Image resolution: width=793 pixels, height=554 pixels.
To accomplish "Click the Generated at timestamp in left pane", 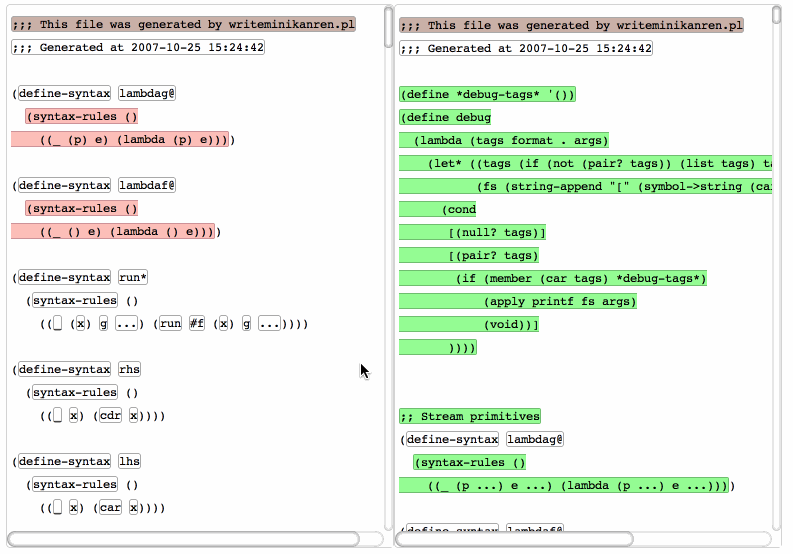I will click(138, 47).
